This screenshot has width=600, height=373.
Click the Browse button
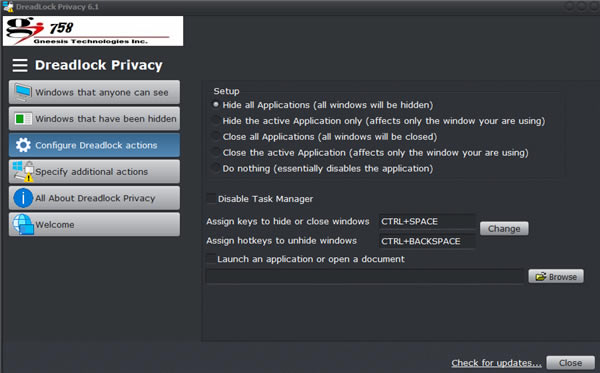coord(556,277)
